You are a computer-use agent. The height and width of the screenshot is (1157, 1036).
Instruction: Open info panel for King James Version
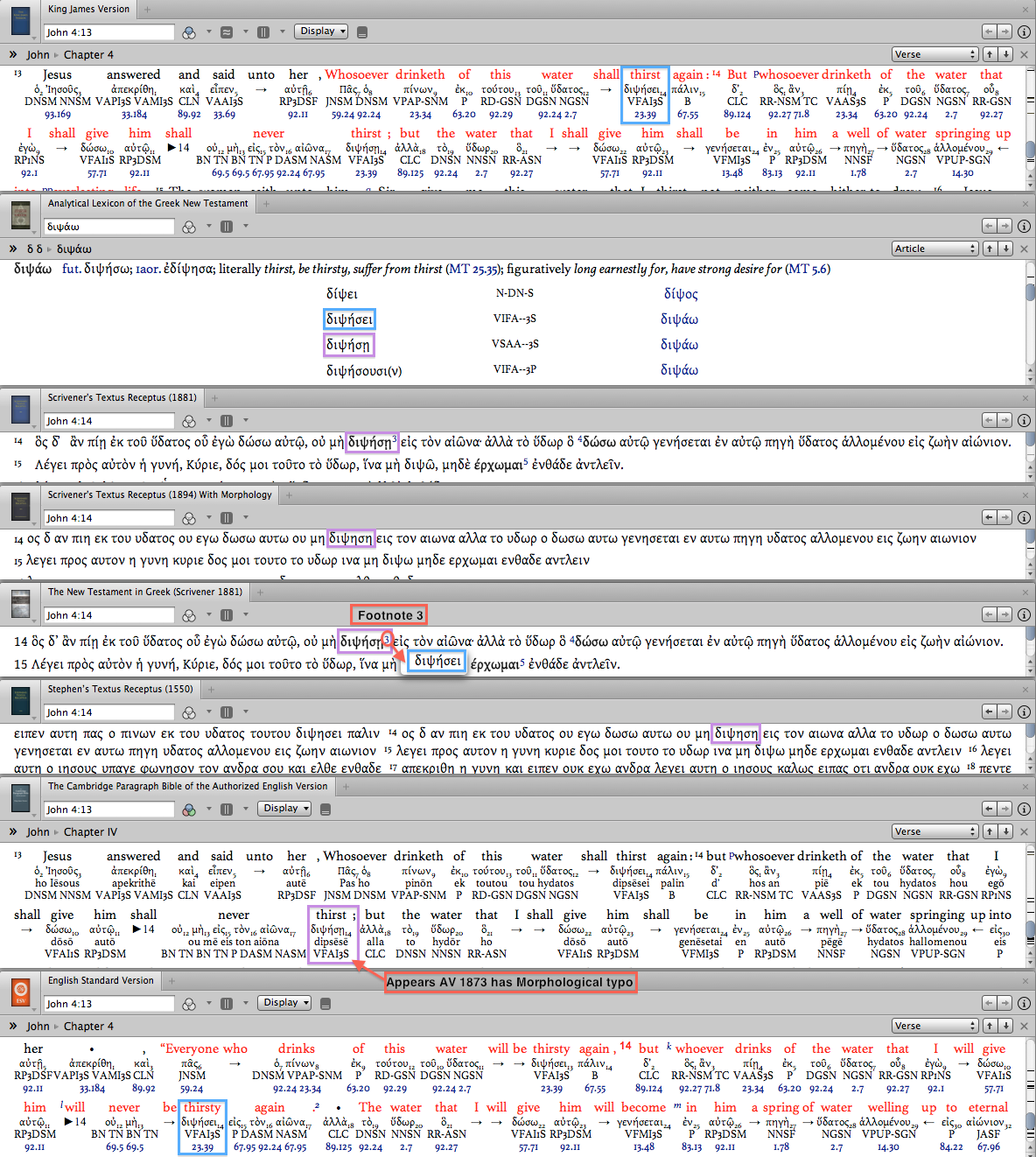coord(1024,32)
